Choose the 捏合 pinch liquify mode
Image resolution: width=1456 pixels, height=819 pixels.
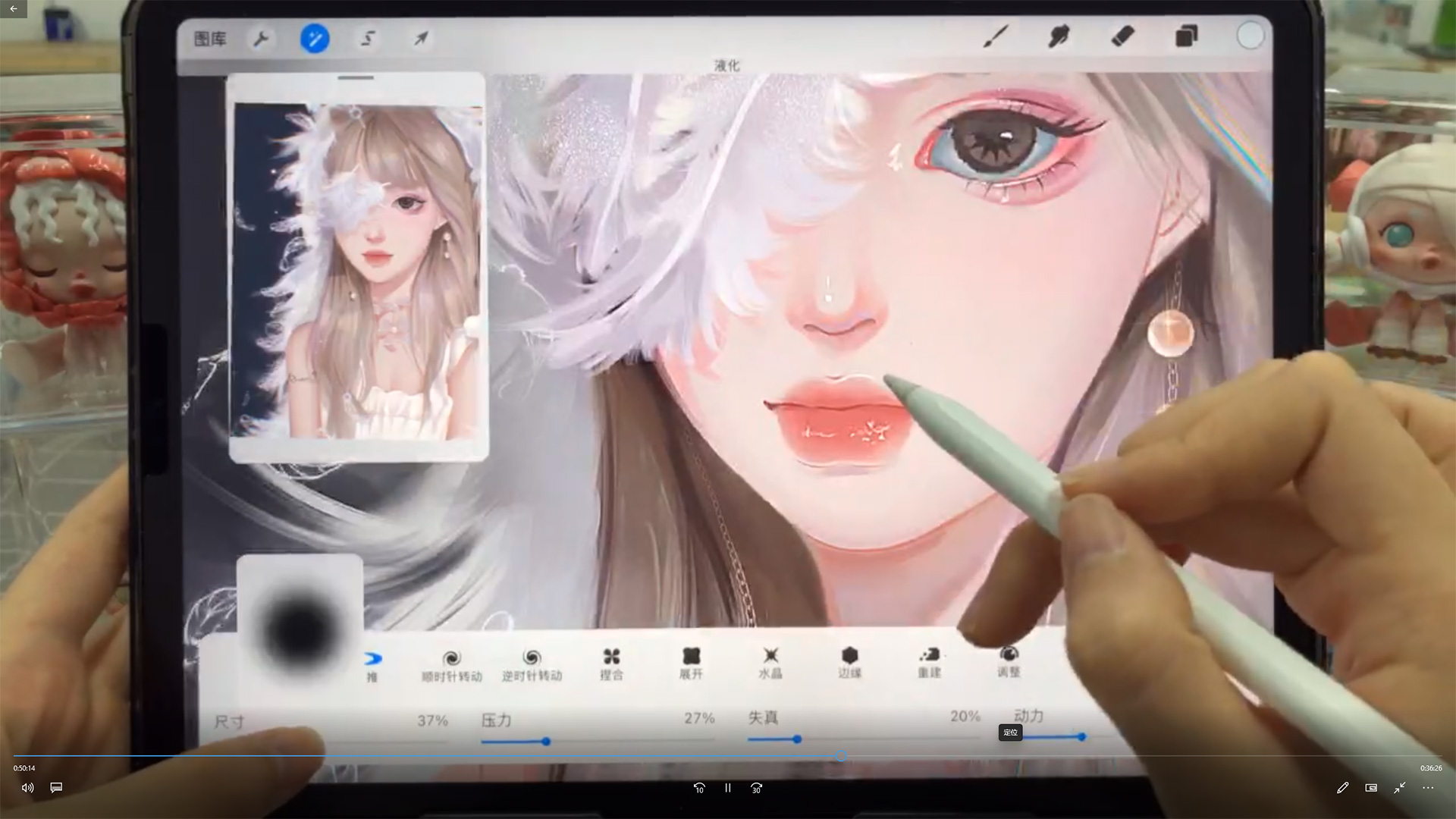[611, 664]
